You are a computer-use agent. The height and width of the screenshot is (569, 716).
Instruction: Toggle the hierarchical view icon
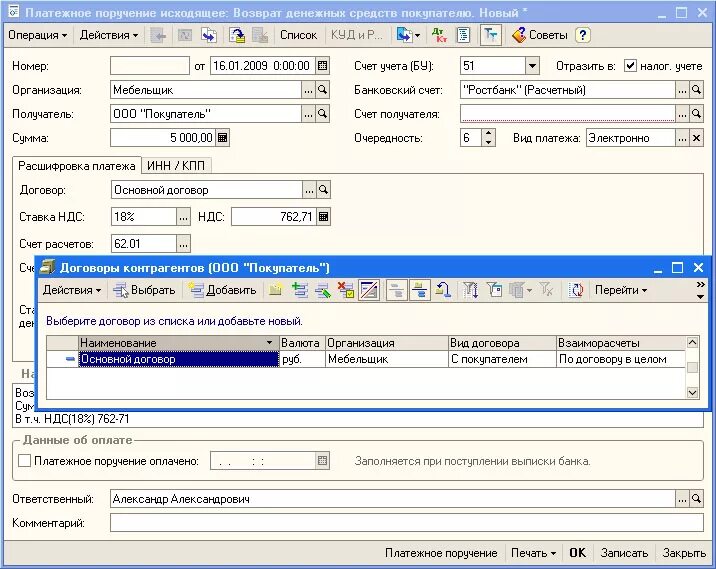[397, 290]
